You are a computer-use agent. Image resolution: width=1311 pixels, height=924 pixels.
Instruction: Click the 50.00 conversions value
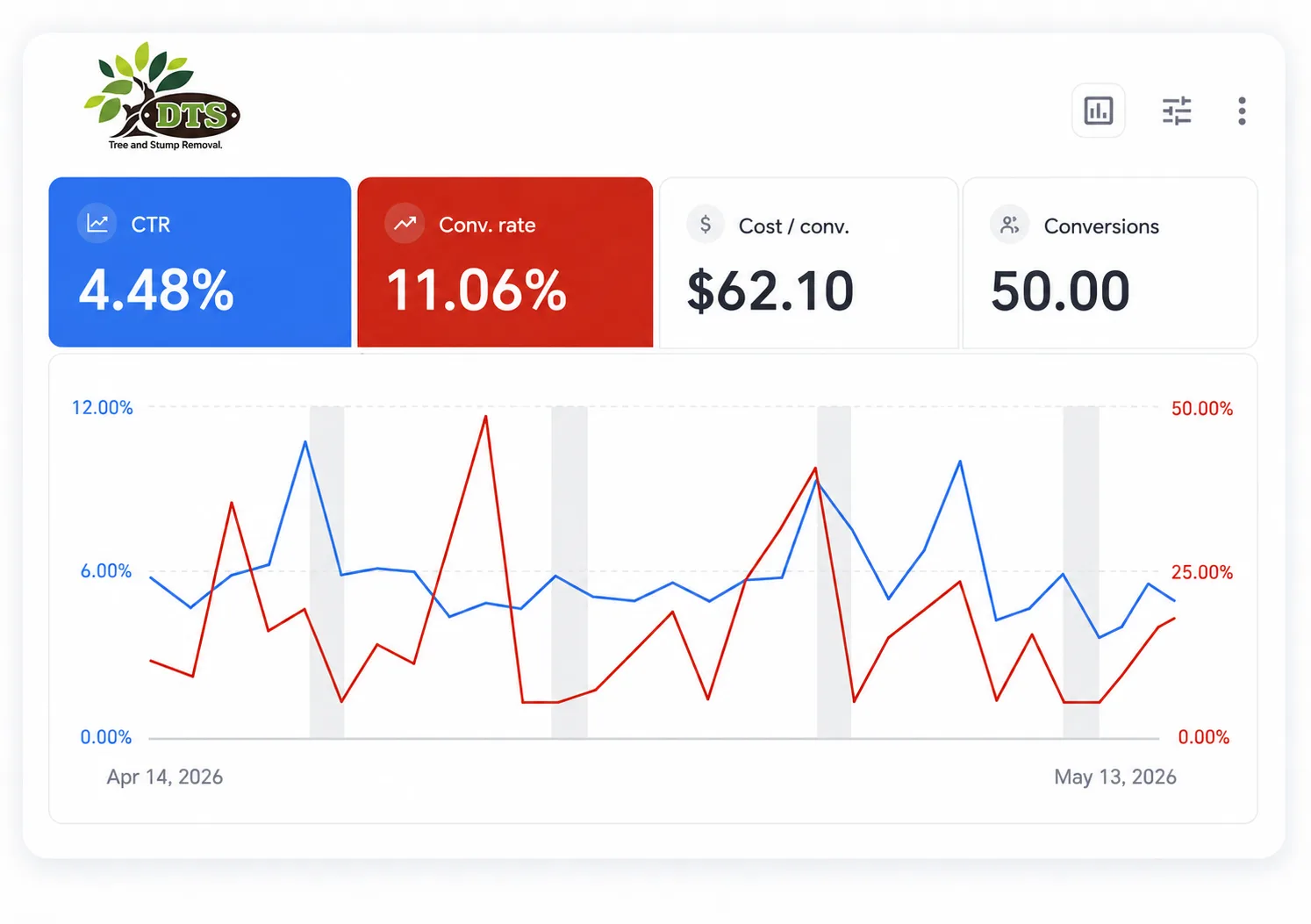(1060, 291)
